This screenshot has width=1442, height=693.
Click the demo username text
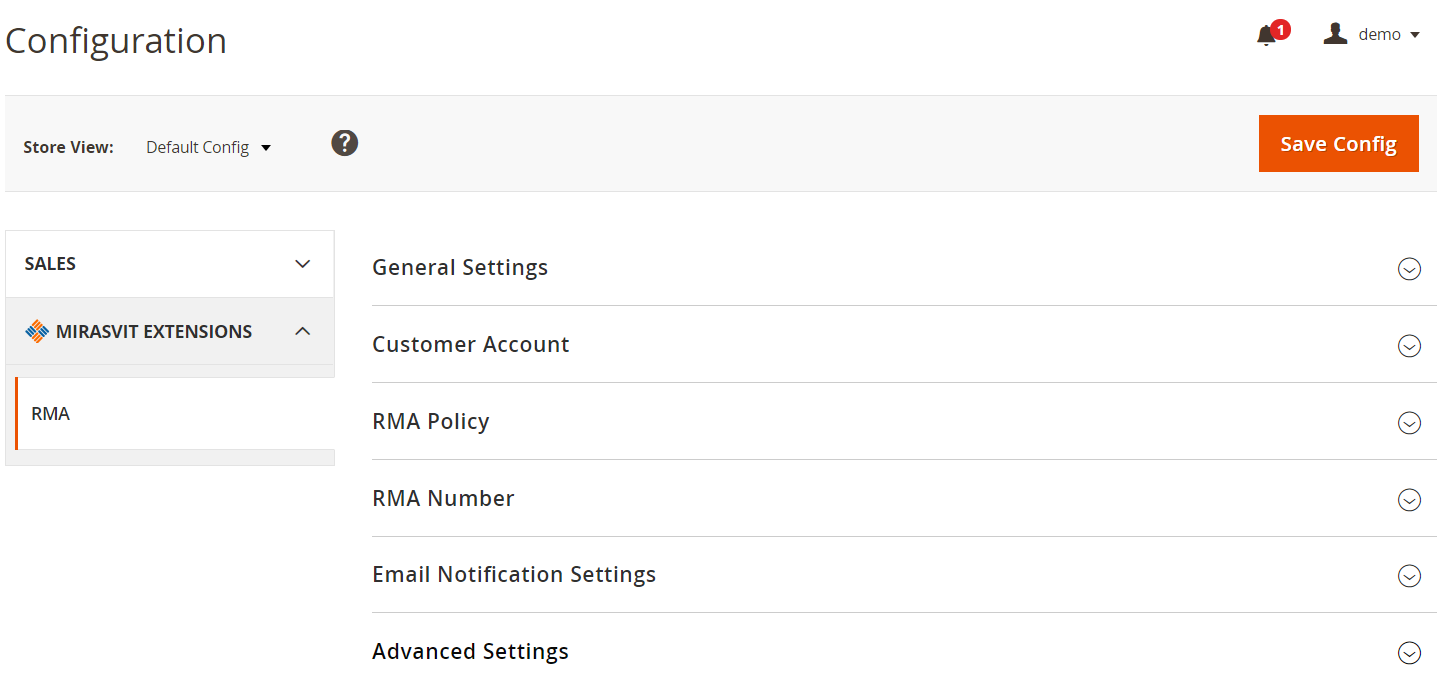[1380, 34]
